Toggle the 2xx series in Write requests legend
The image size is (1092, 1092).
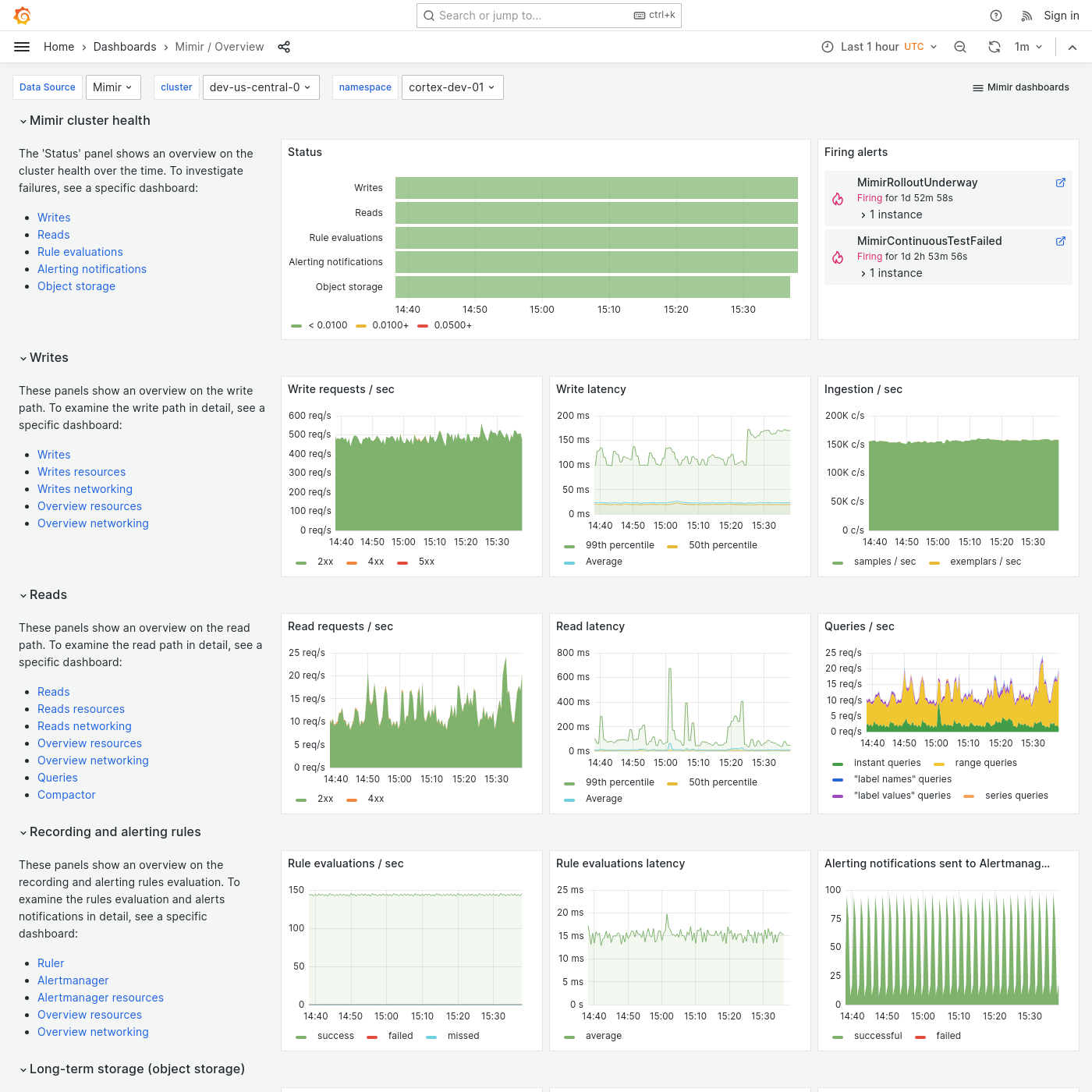325,561
